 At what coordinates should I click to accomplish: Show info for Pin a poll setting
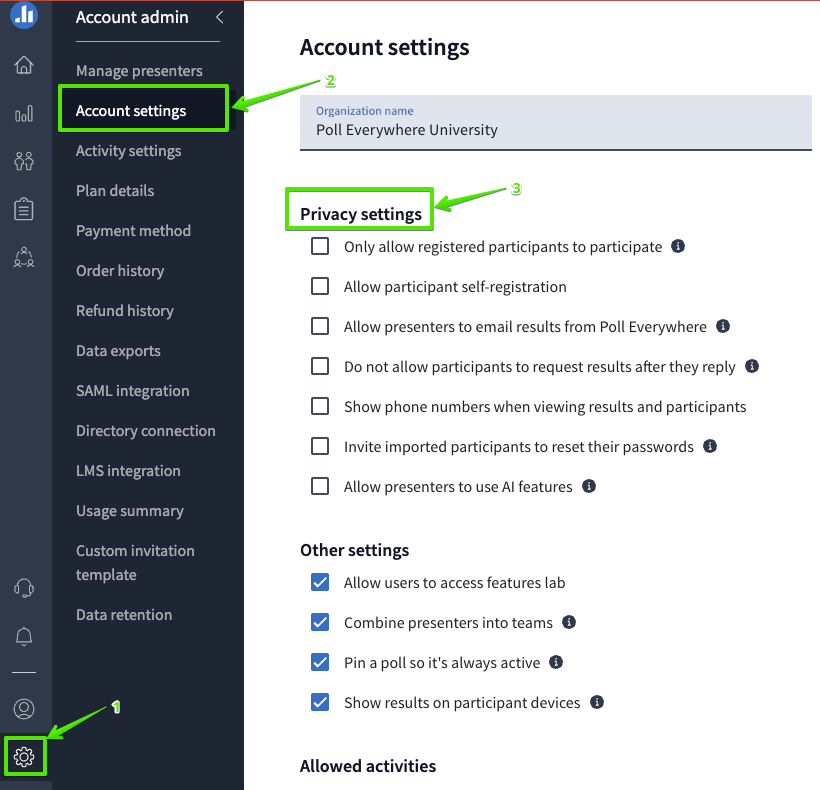pyautogui.click(x=556, y=662)
